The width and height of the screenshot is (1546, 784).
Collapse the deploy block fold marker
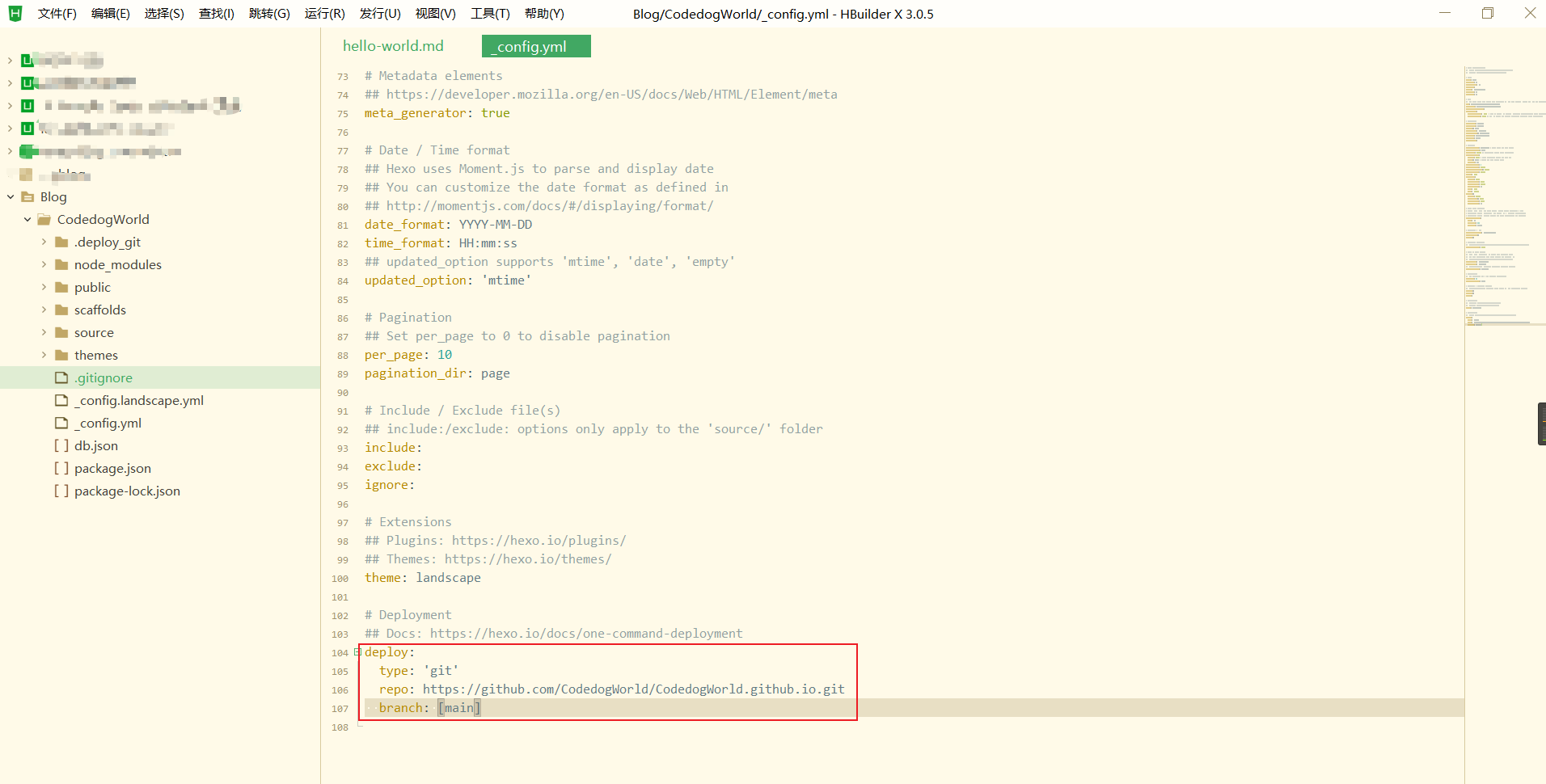[357, 652]
